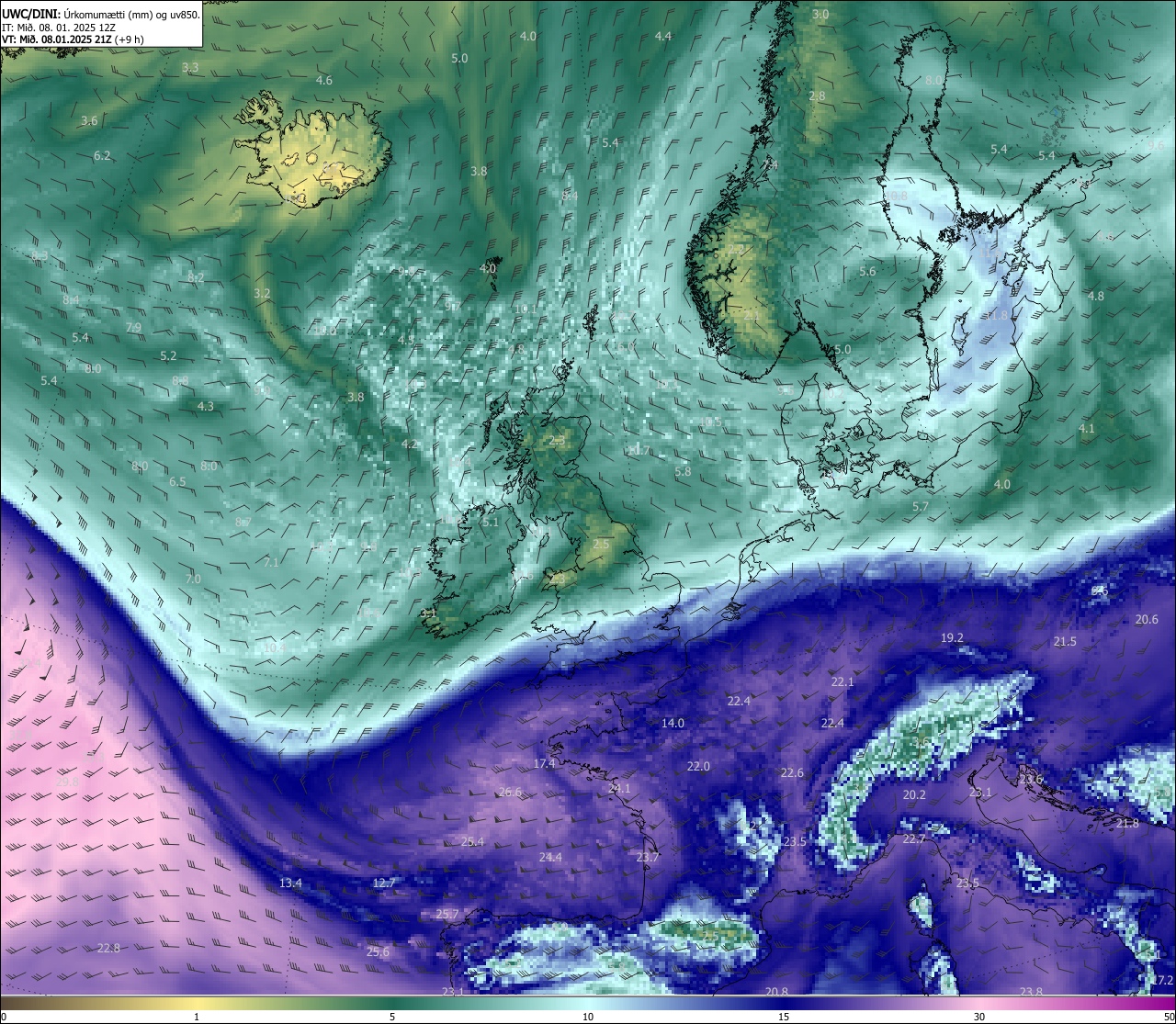
Task: Click the 5.2 value label
Action: tap(168, 355)
